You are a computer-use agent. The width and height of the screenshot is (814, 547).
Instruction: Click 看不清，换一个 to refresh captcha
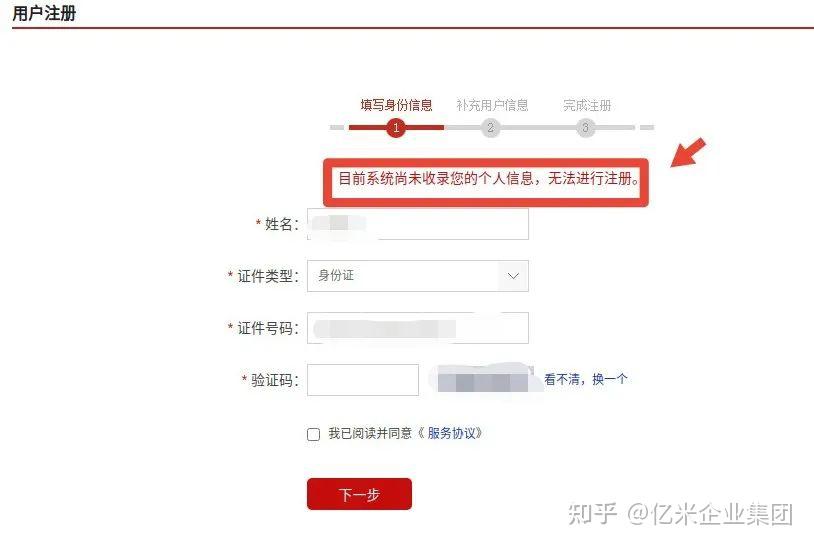tap(586, 379)
